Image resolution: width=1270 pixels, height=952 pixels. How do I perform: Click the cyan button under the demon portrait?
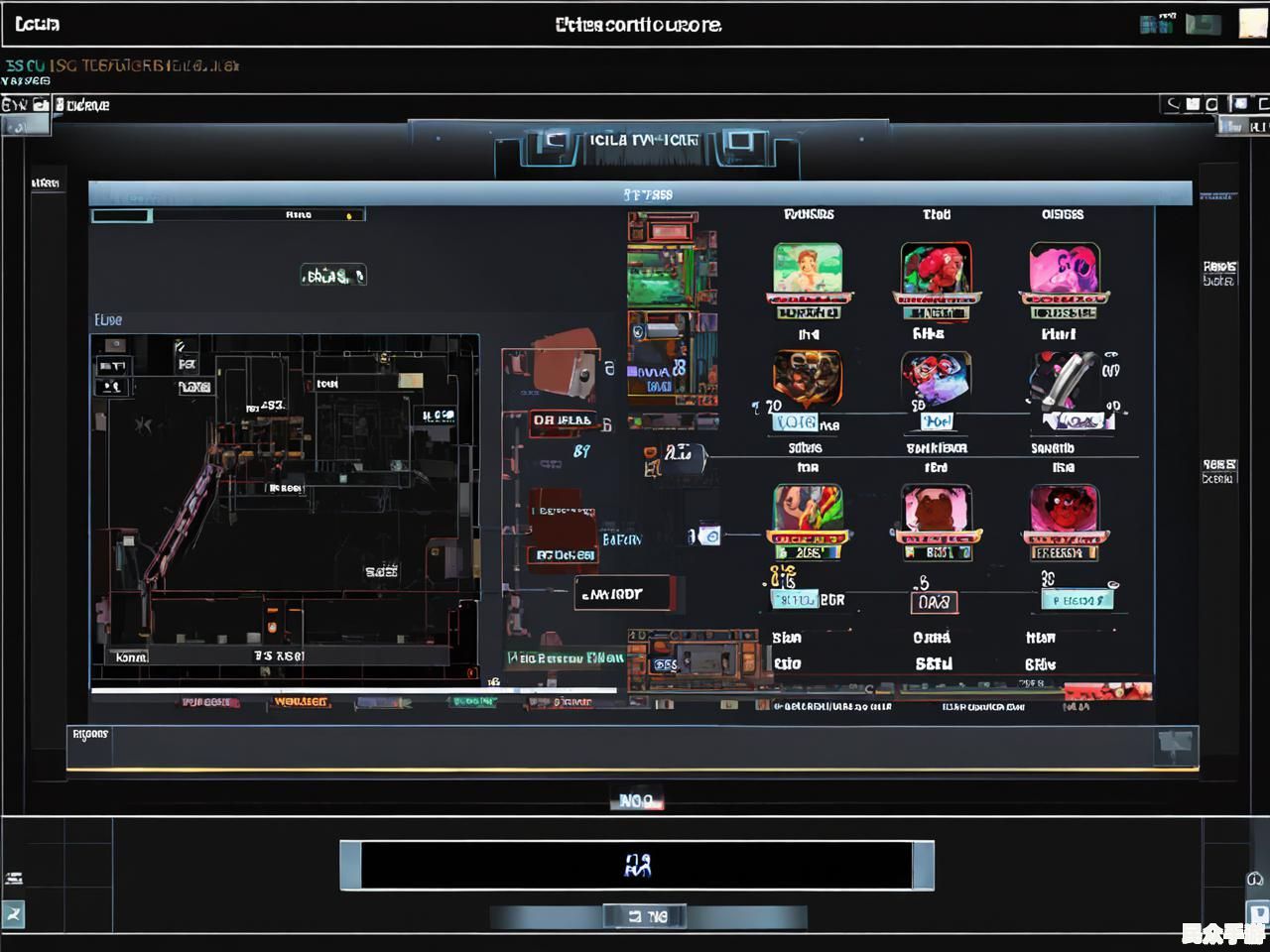[1077, 600]
